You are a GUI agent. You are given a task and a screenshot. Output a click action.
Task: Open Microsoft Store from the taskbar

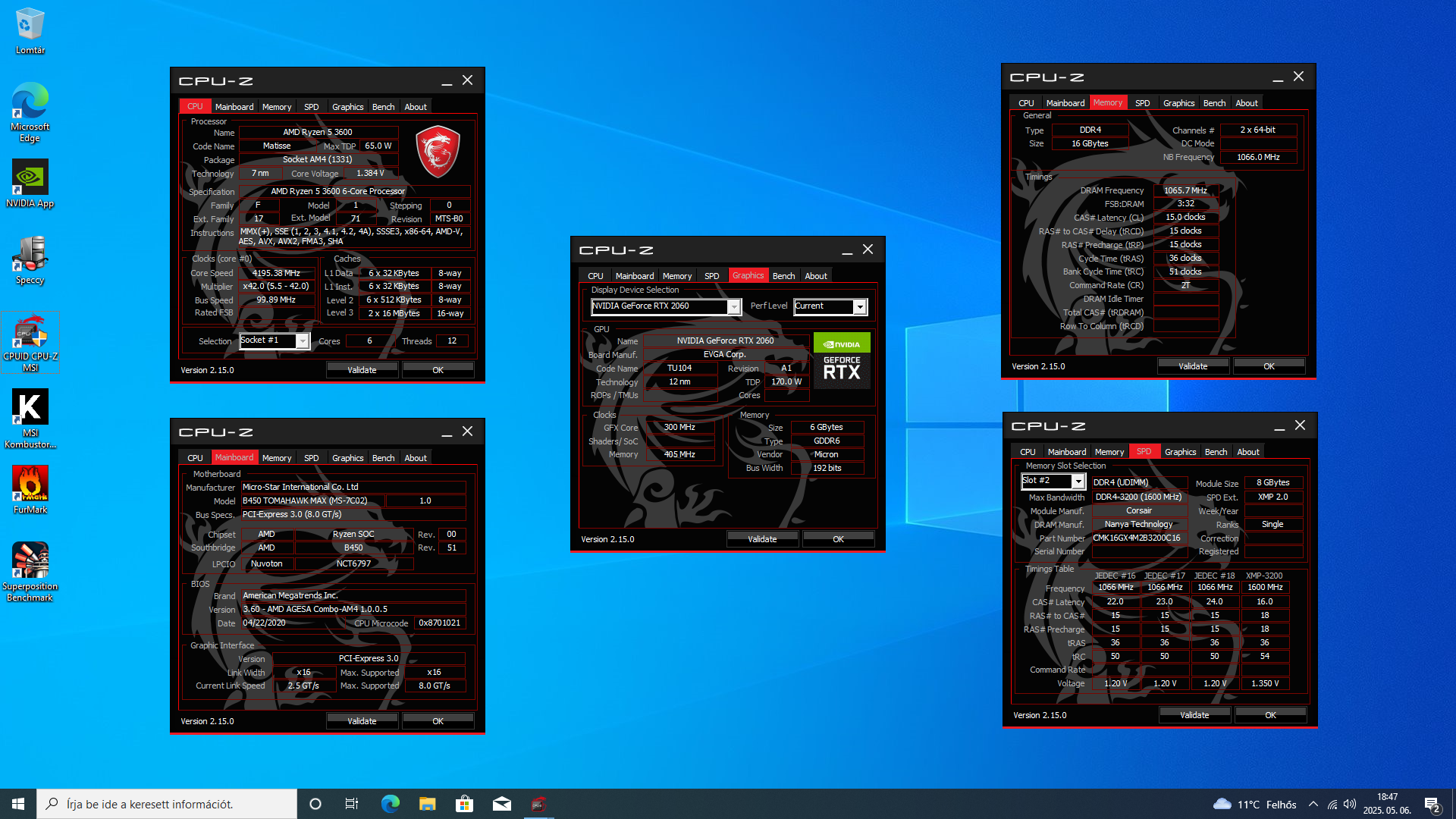coord(464,804)
